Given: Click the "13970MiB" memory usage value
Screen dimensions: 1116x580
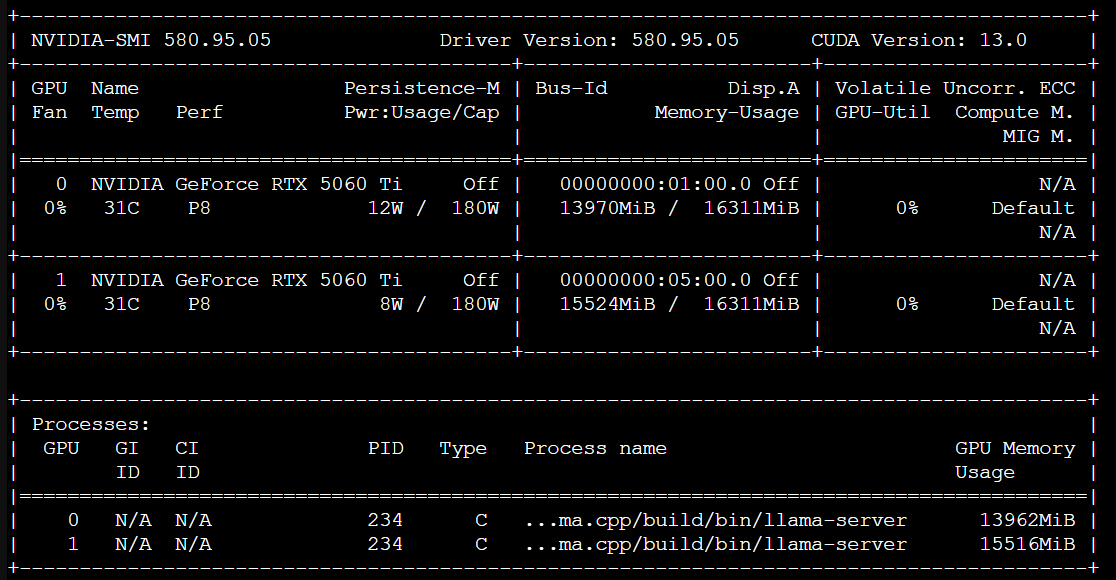Looking at the screenshot, I should 608,209.
